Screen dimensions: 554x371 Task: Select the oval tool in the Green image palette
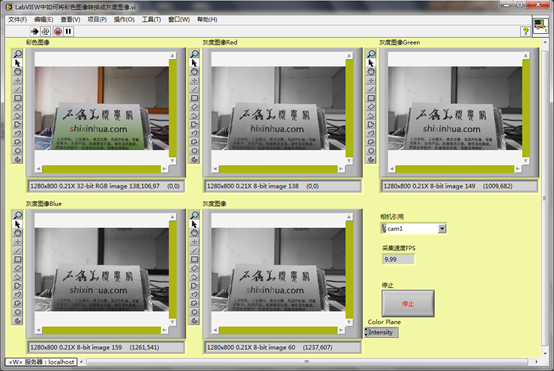click(x=371, y=71)
